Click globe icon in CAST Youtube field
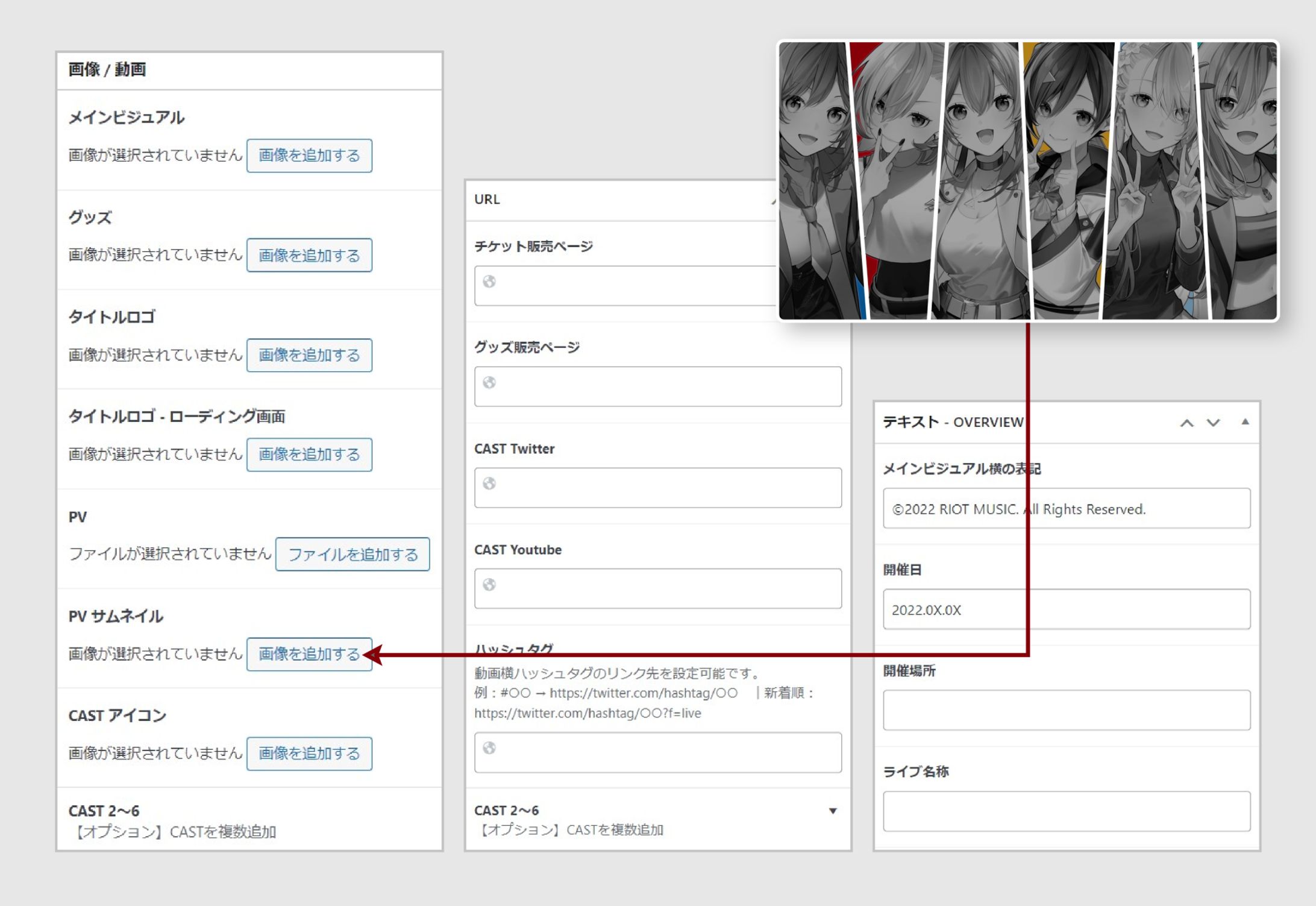Image resolution: width=1316 pixels, height=906 pixels. click(x=489, y=585)
